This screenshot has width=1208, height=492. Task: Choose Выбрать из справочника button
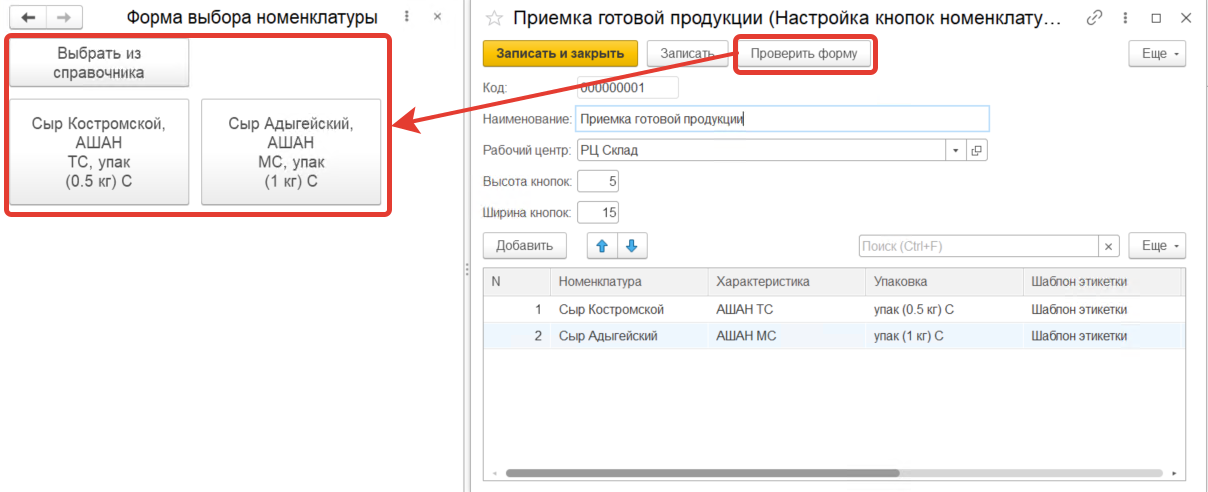click(100, 63)
